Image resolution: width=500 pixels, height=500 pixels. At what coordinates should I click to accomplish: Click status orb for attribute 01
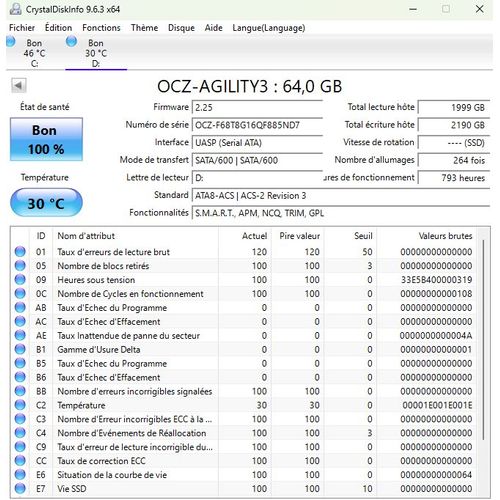pyautogui.click(x=20, y=252)
